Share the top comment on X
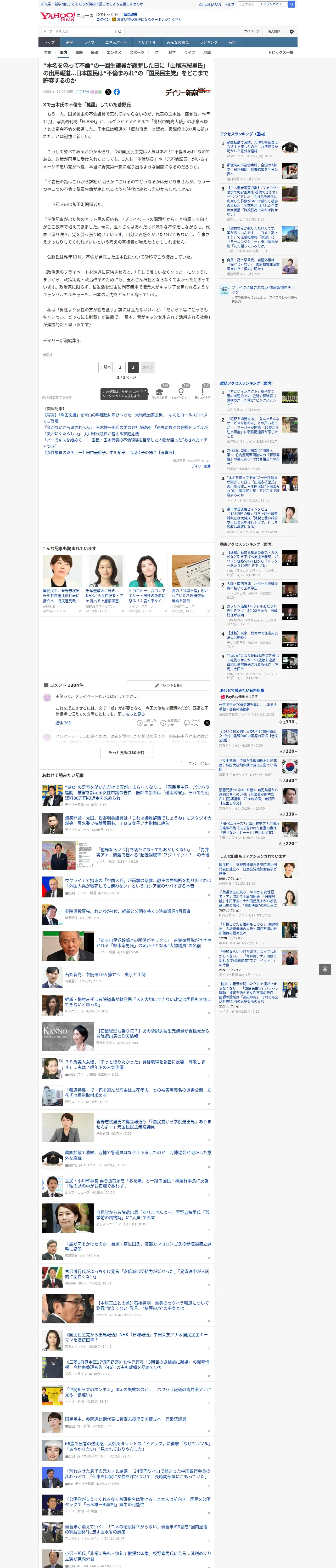 (207, 723)
